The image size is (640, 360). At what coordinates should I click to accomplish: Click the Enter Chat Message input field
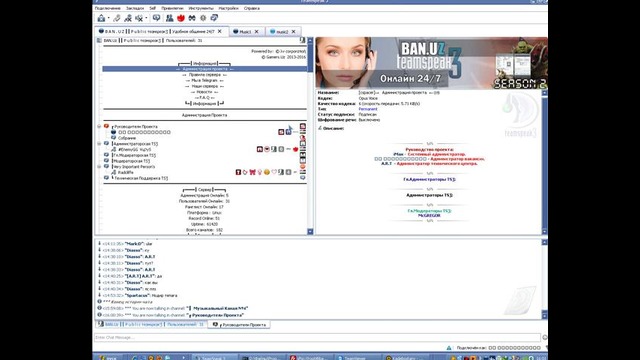(x=317, y=338)
